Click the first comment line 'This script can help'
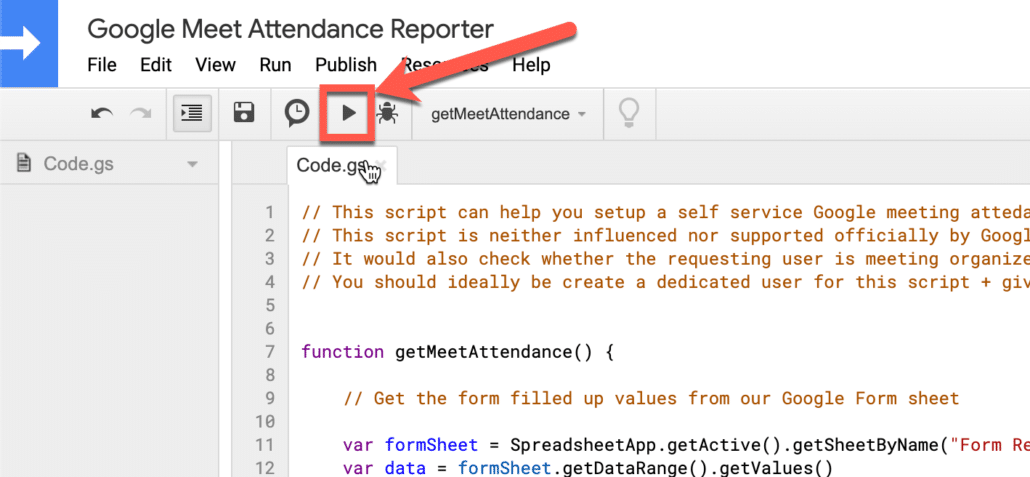 coord(665,212)
